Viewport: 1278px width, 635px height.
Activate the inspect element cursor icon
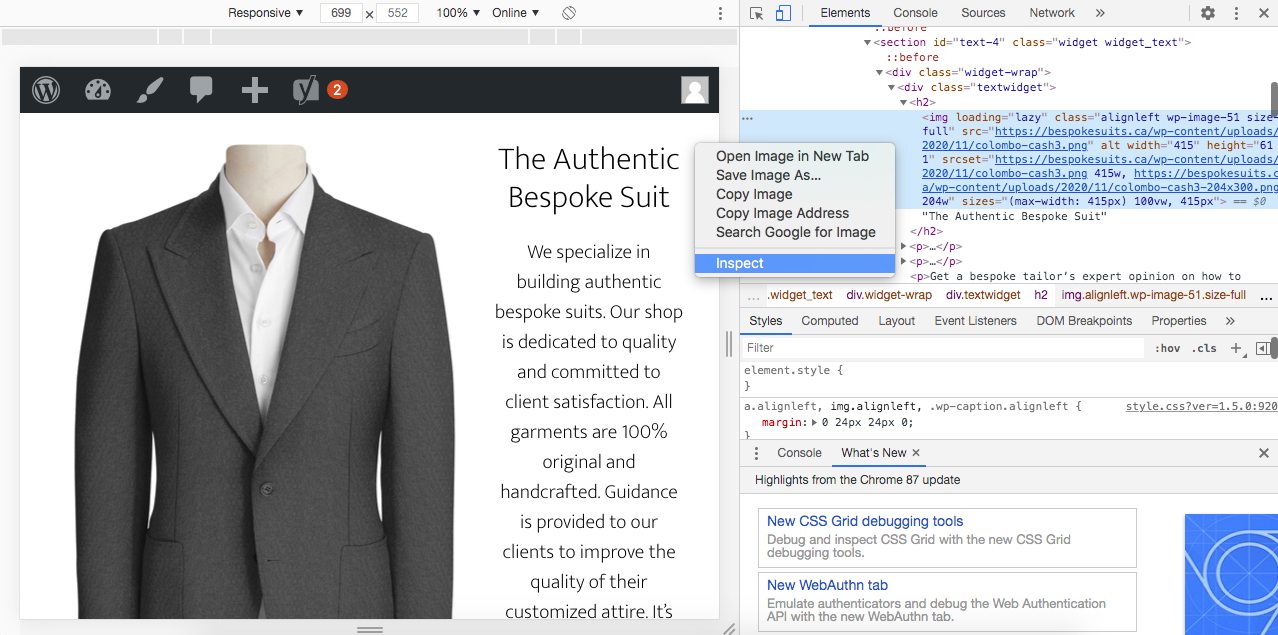pyautogui.click(x=757, y=13)
